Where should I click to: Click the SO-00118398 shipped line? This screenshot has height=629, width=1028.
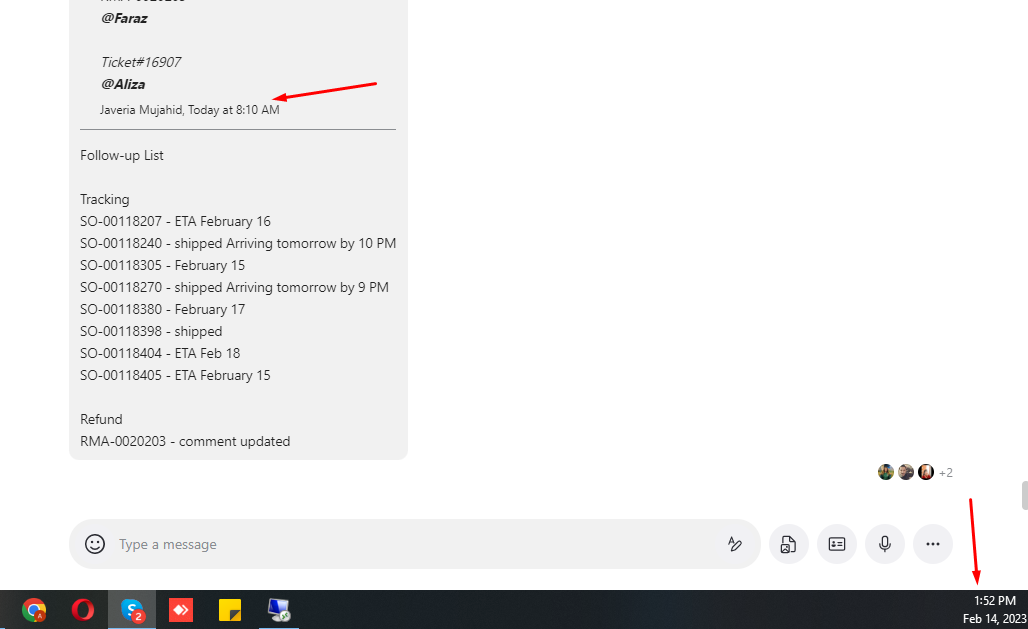tap(151, 331)
